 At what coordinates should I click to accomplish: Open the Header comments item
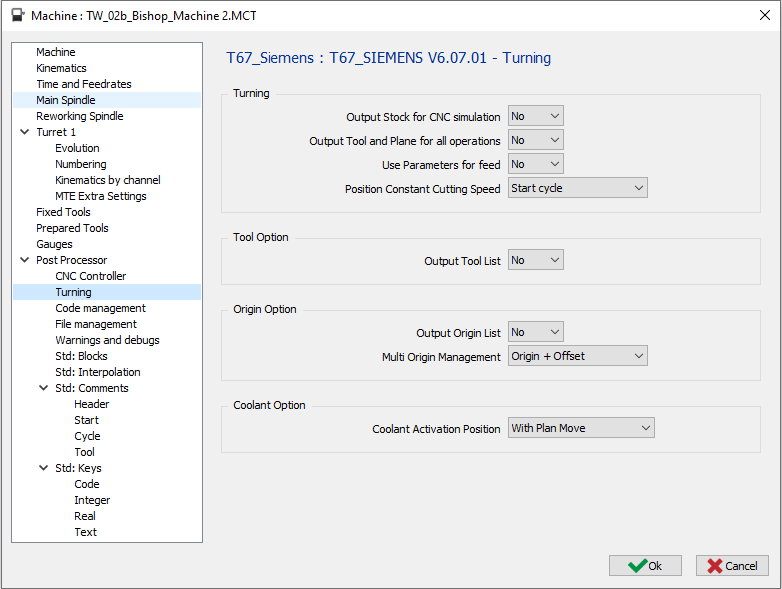point(91,404)
